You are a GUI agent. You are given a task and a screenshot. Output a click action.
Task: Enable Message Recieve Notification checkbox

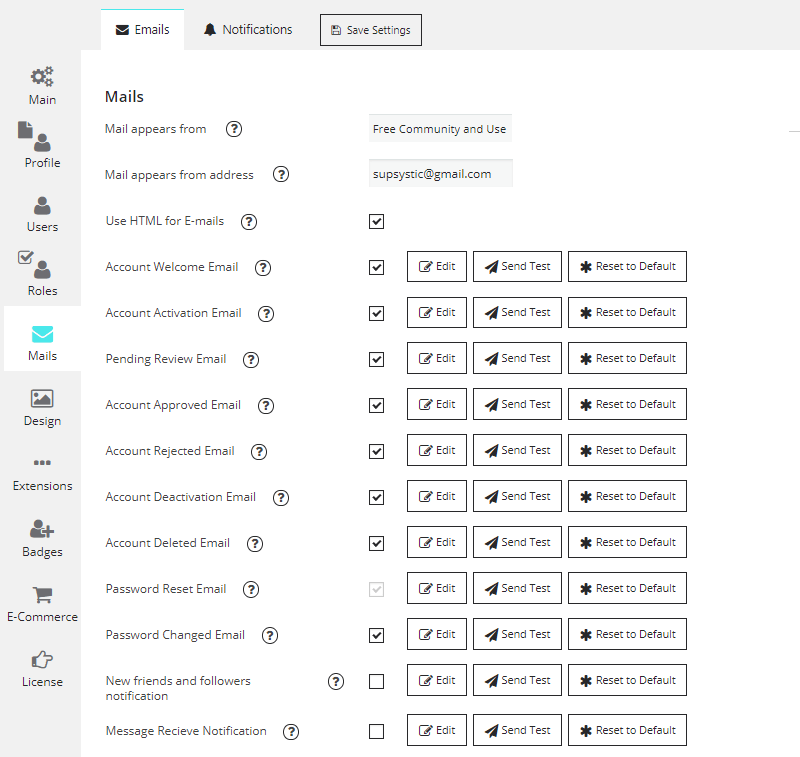pyautogui.click(x=377, y=731)
